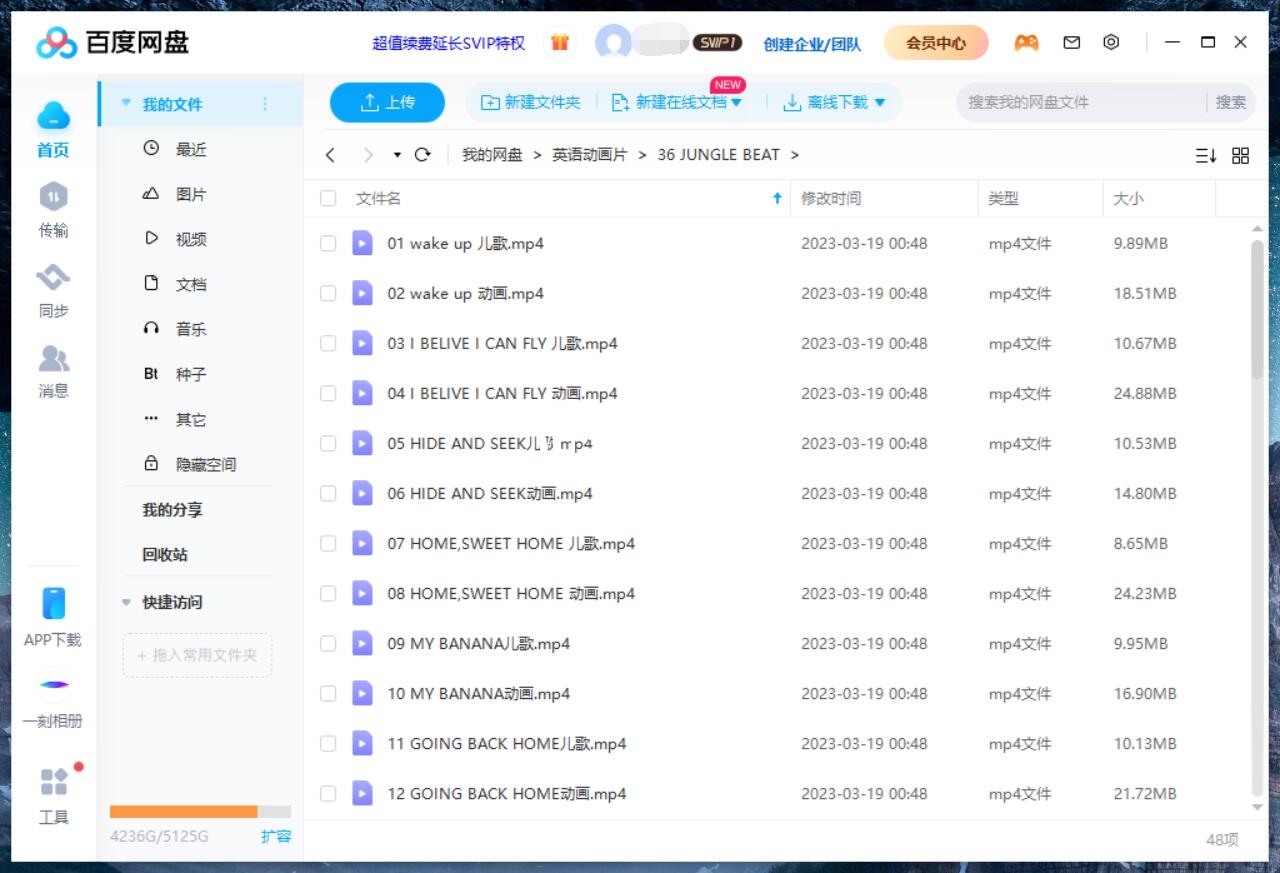Click the 上传 upload button
Viewport: 1280px width, 873px height.
click(x=387, y=101)
